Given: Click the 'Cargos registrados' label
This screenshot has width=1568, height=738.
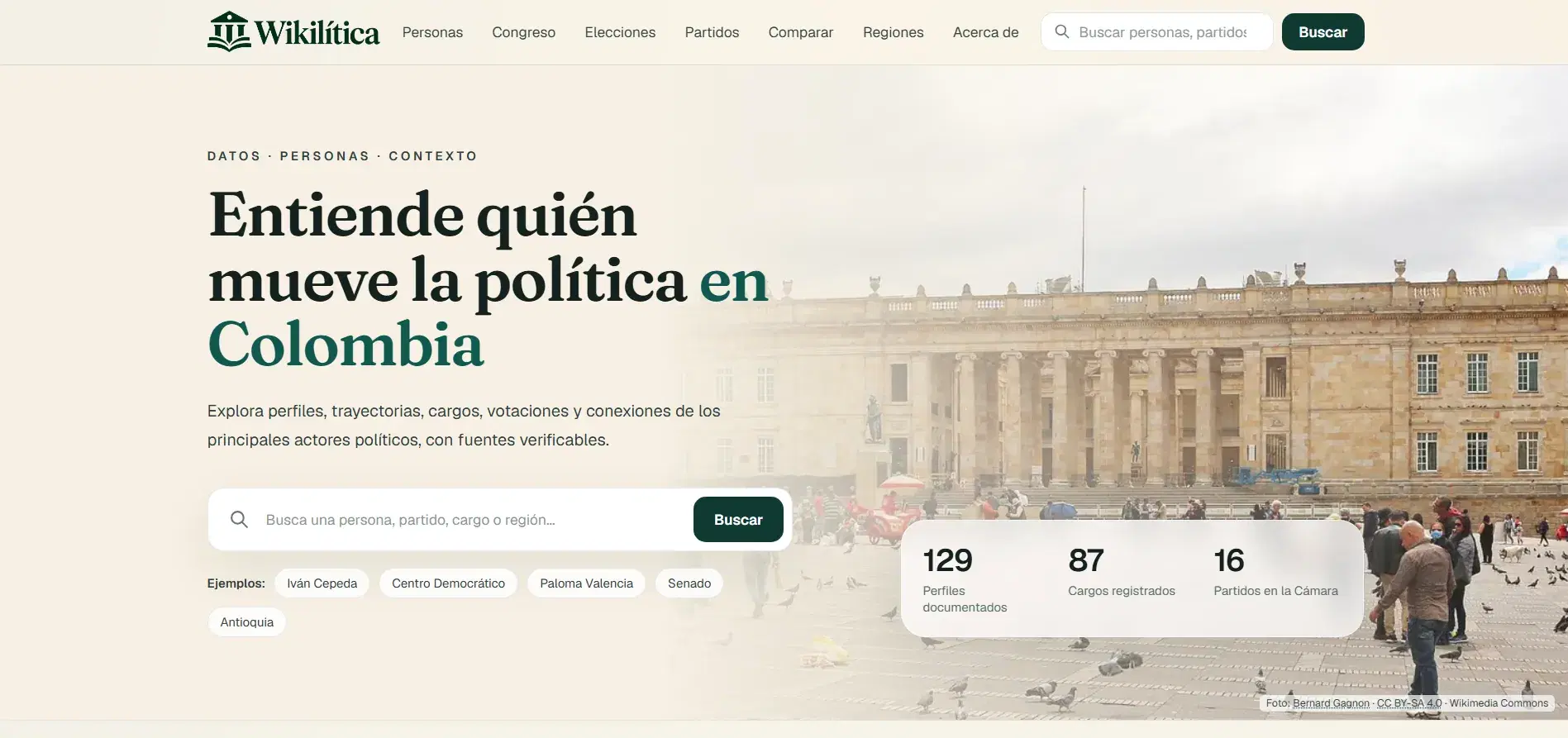Looking at the screenshot, I should point(1122,591).
